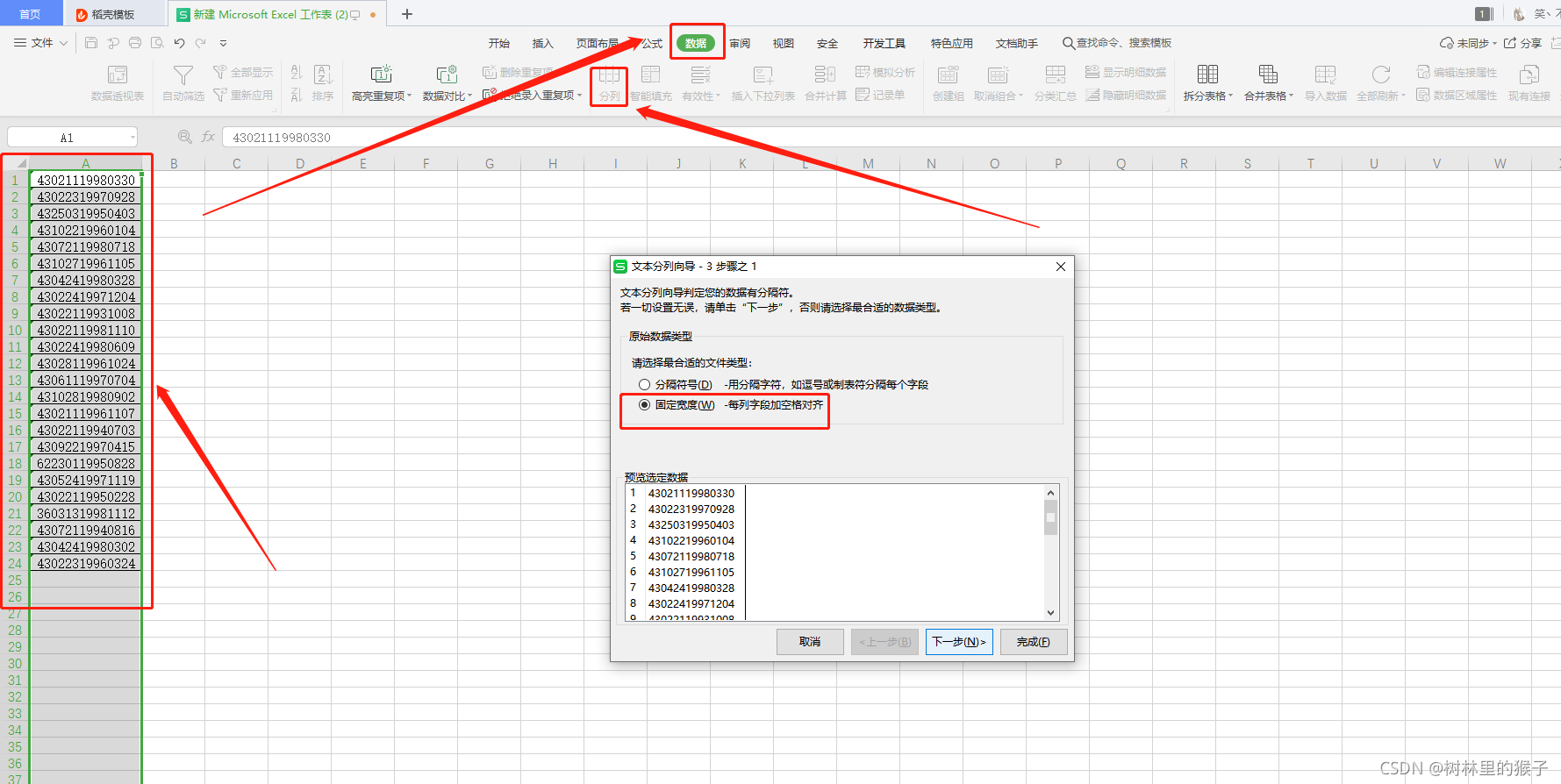
Task: Click the Redo arrow icon
Action: point(201,42)
